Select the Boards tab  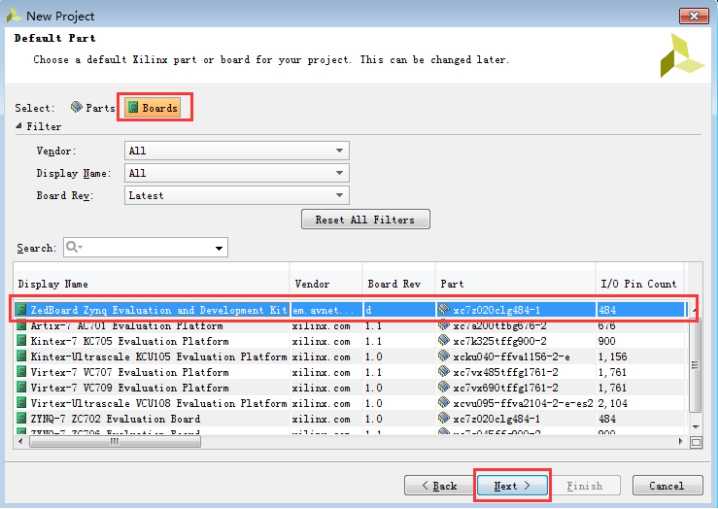tap(153, 108)
